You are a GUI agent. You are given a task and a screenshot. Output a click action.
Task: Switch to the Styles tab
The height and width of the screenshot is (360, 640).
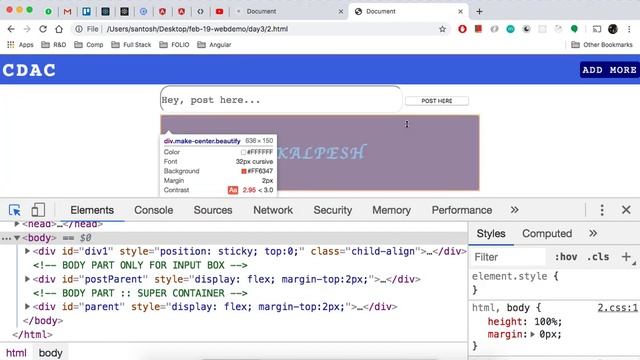pyautogui.click(x=491, y=233)
